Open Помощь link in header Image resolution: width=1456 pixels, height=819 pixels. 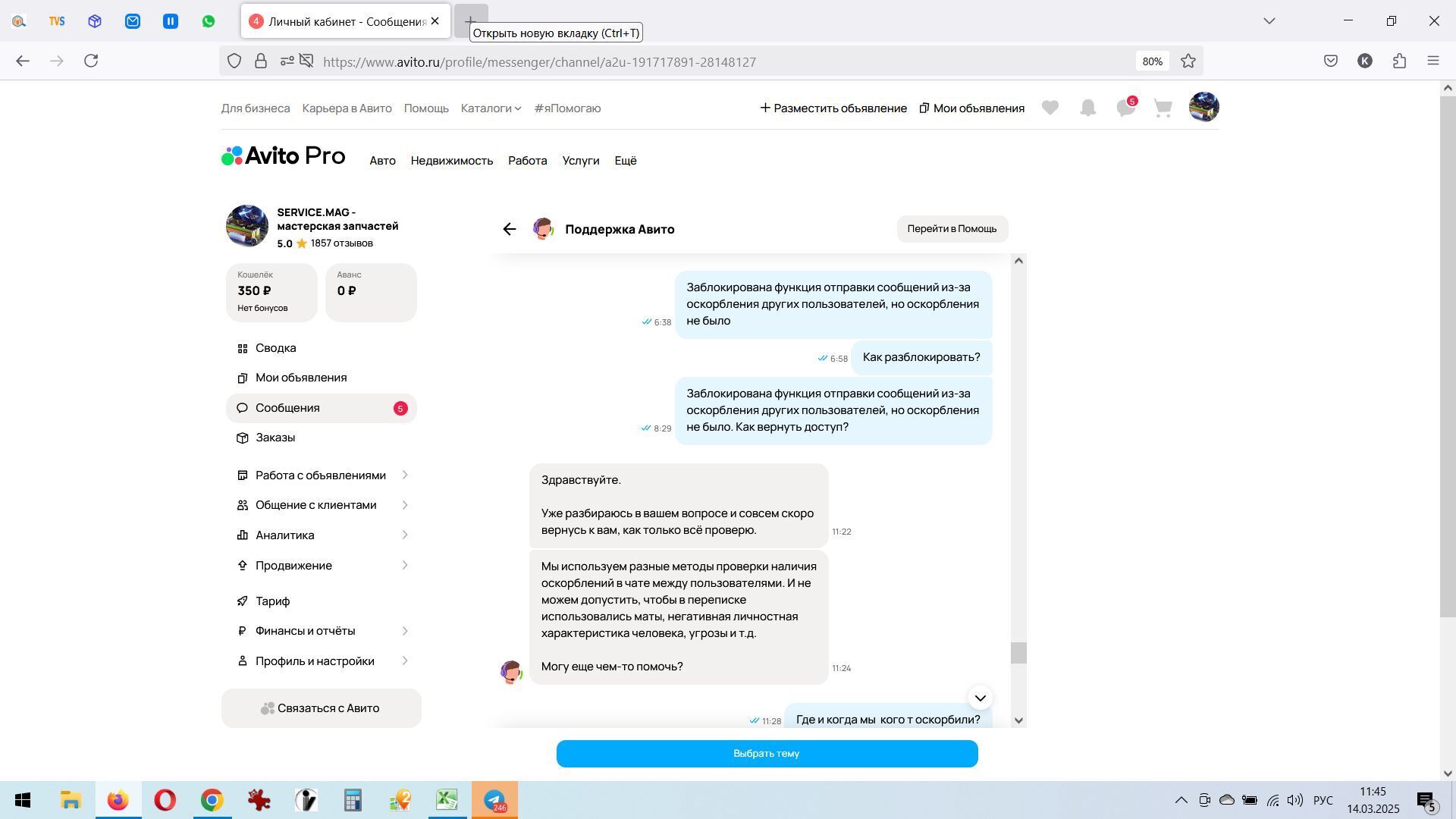(x=426, y=108)
